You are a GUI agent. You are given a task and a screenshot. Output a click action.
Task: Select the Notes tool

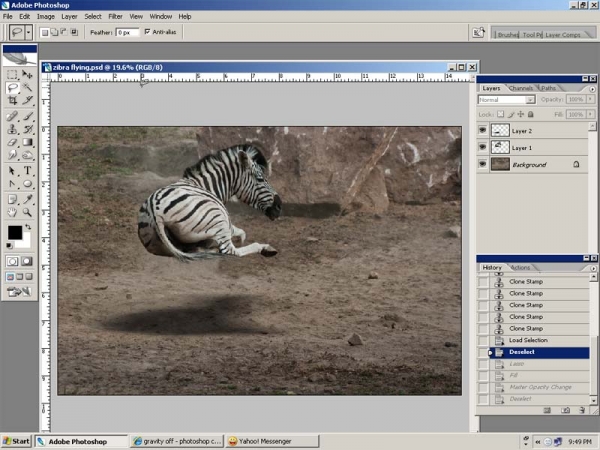pyautogui.click(x=12, y=199)
